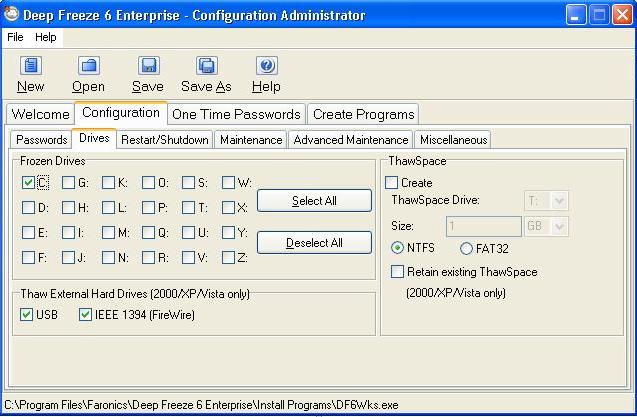Viewport: 637px width, 417px height.
Task: Open the Restart/Shutdown sub-tab
Action: tap(165, 140)
